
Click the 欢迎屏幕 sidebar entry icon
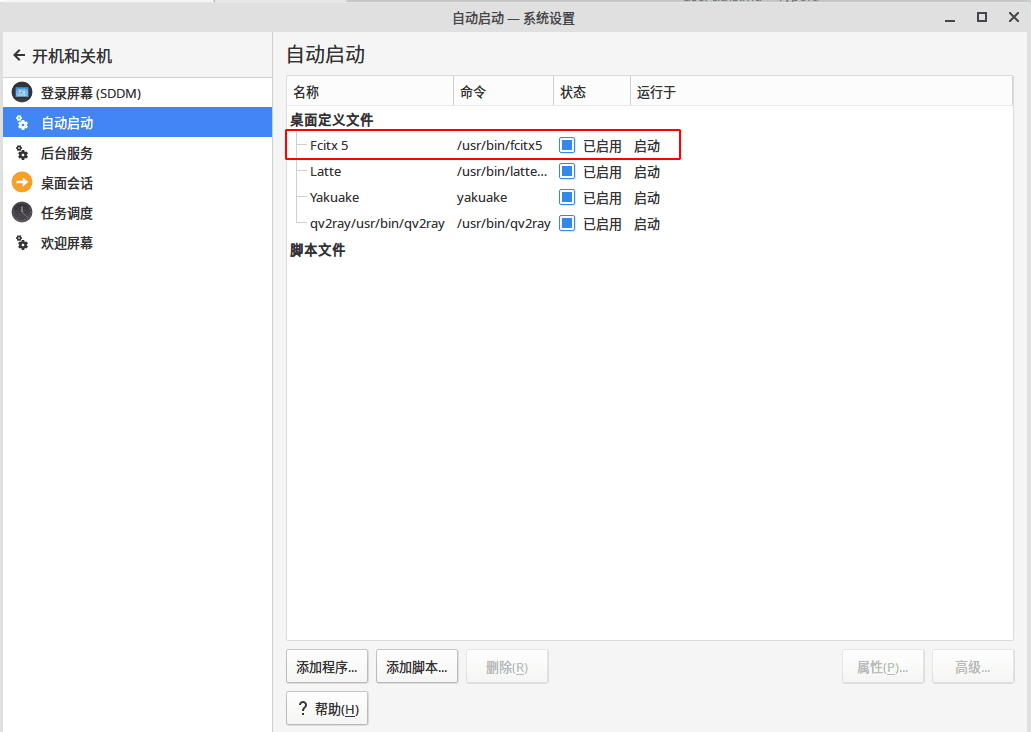click(x=22, y=243)
